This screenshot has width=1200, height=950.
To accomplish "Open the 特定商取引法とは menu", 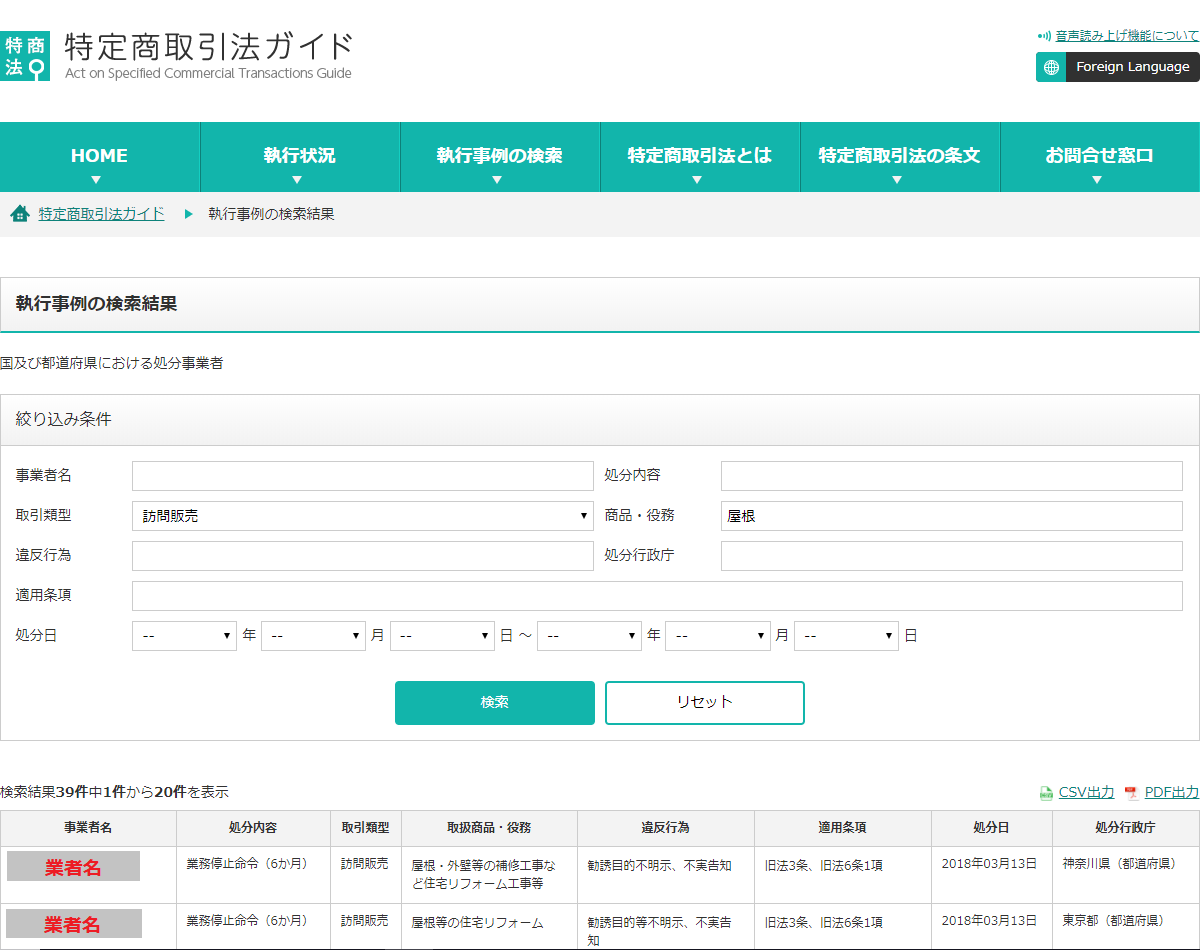I will pyautogui.click(x=700, y=157).
